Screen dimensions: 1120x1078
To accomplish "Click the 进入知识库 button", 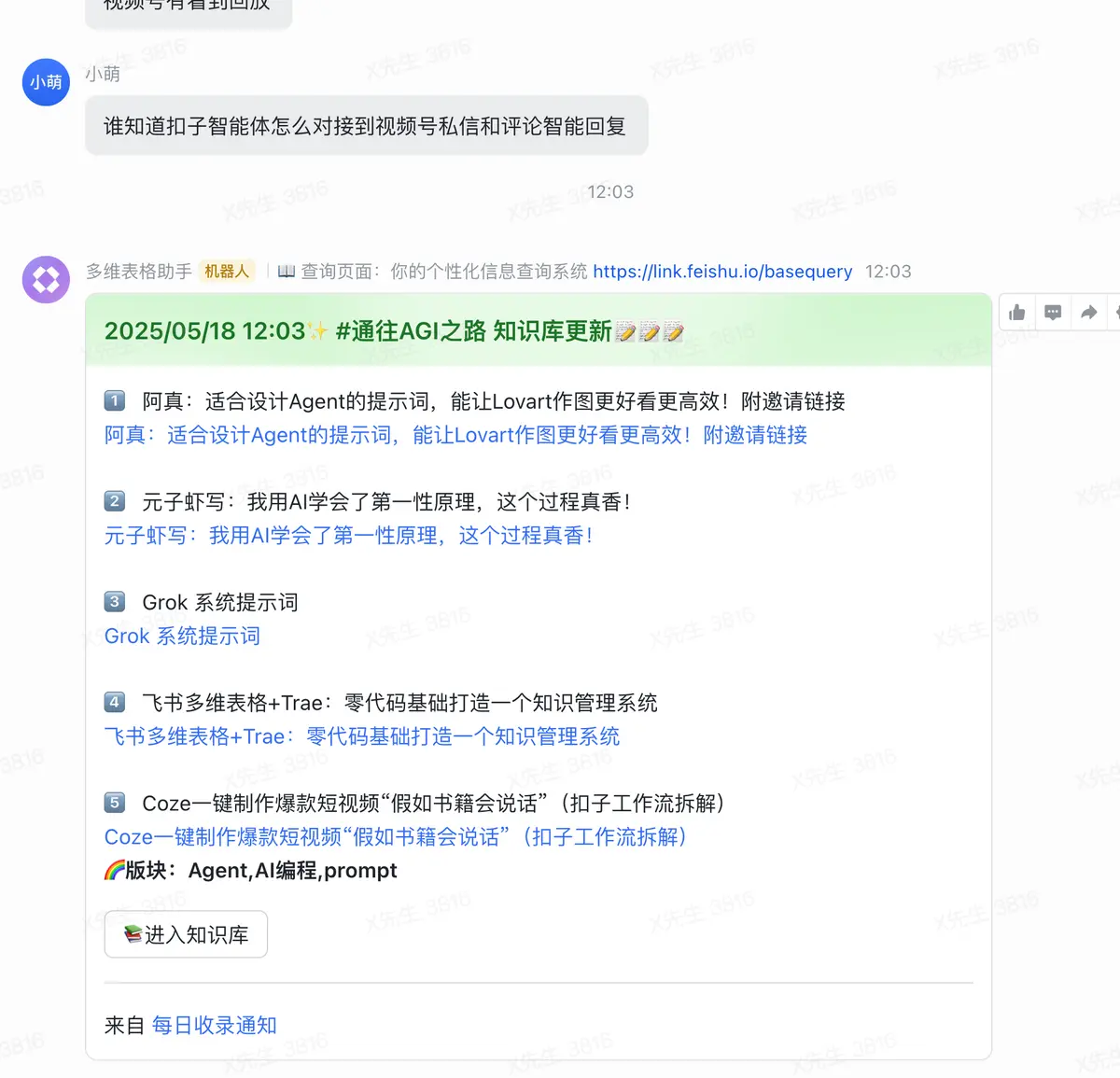I will tap(186, 934).
